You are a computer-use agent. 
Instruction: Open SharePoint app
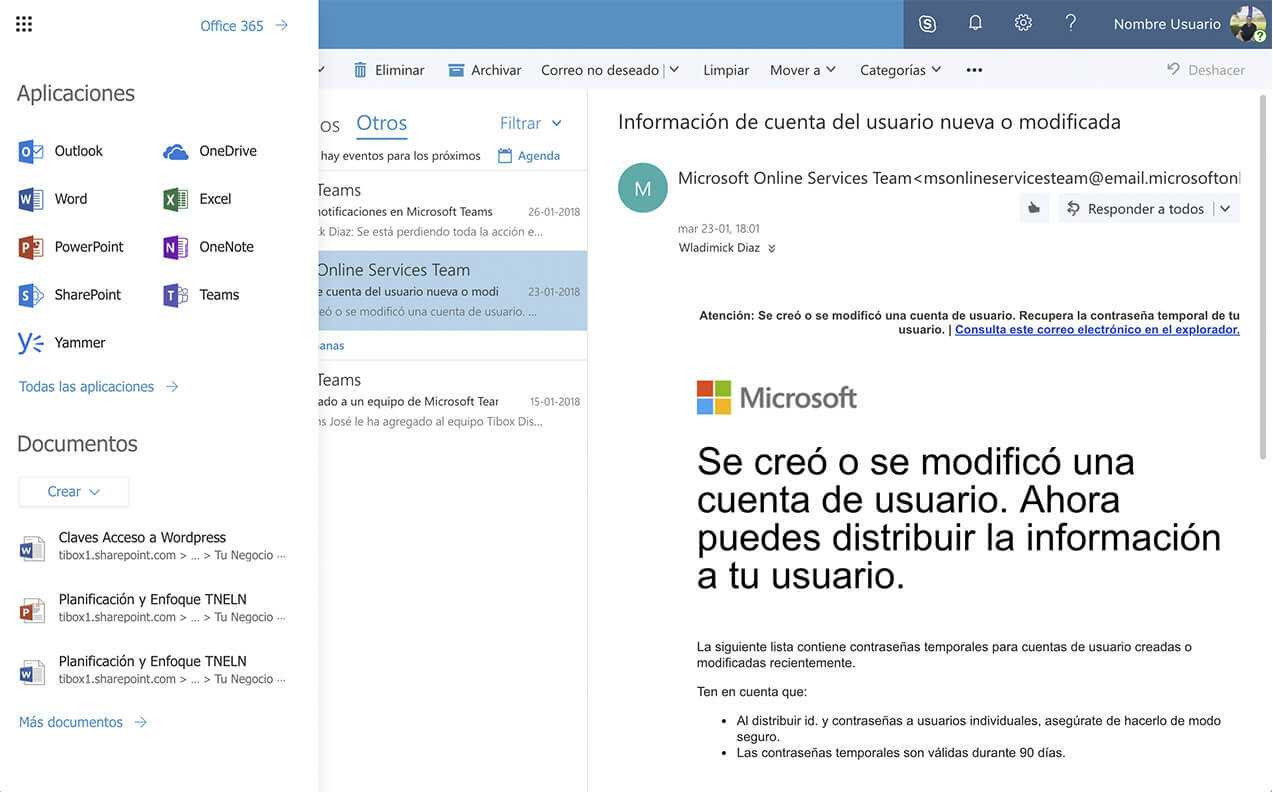point(70,295)
